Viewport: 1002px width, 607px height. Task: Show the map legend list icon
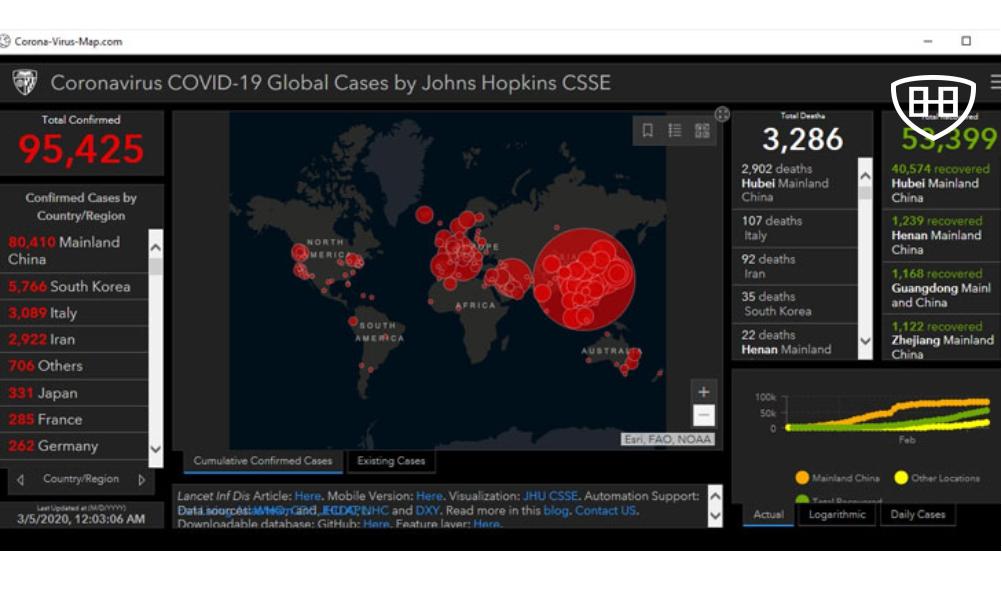(675, 130)
